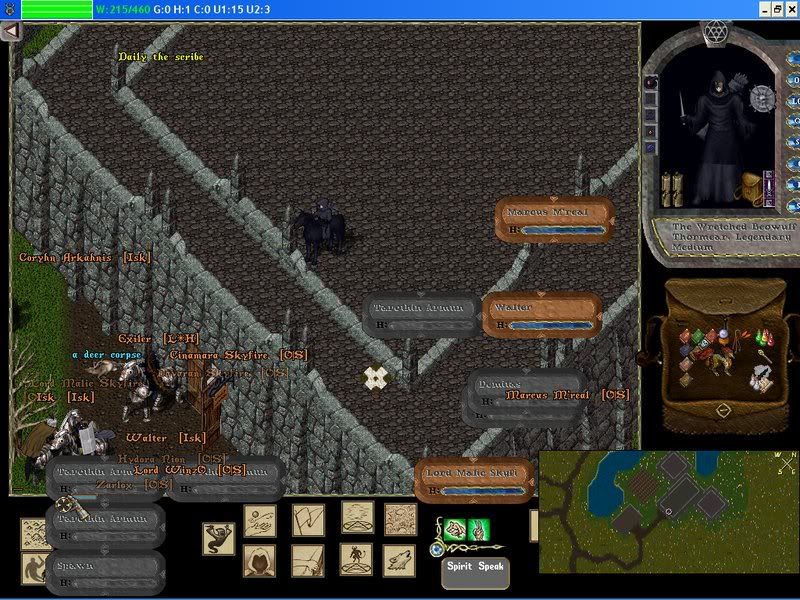Click the overhead minimap
The image size is (800, 600).
pos(669,512)
